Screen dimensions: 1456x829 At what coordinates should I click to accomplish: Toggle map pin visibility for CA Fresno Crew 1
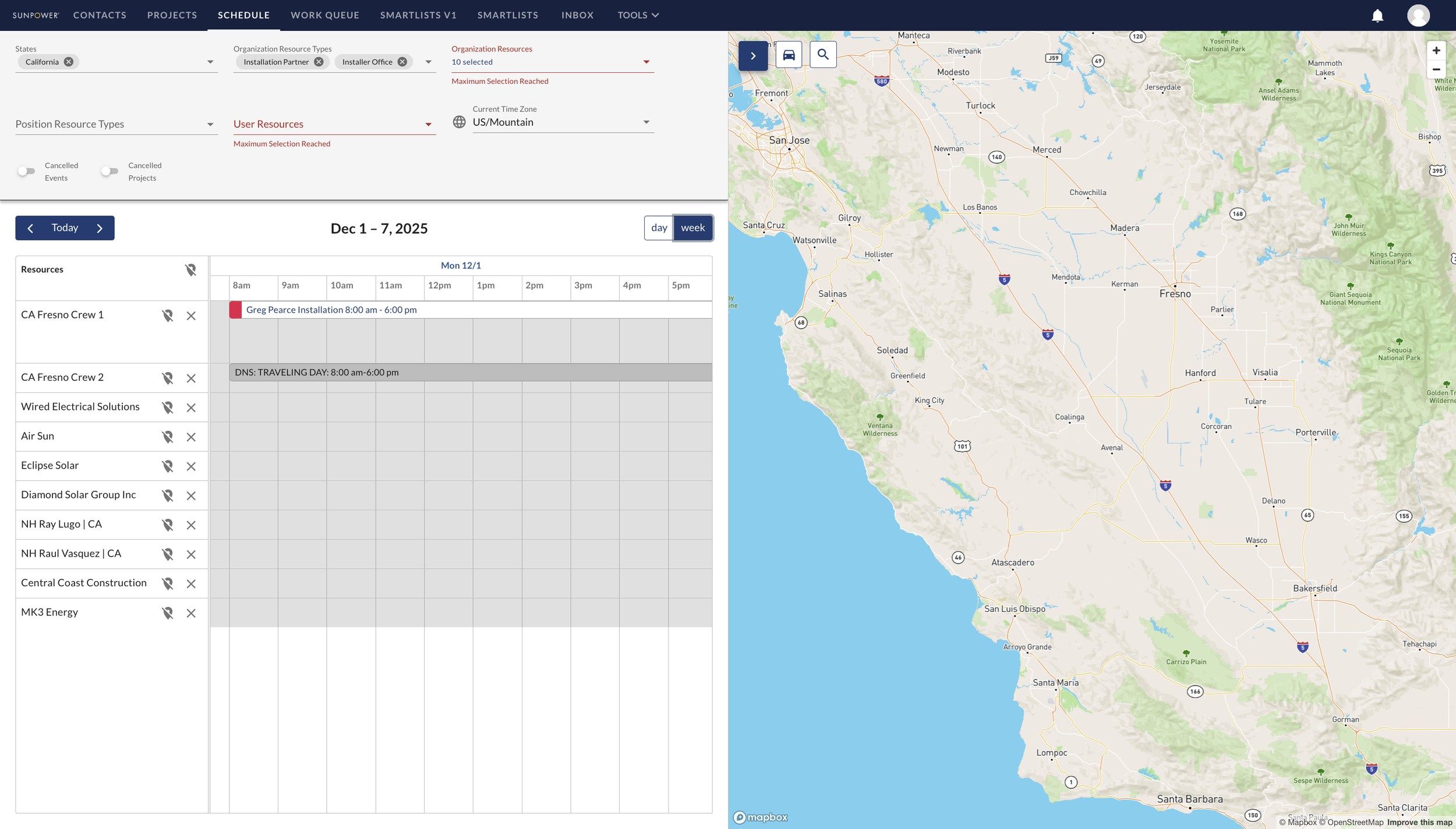click(168, 316)
